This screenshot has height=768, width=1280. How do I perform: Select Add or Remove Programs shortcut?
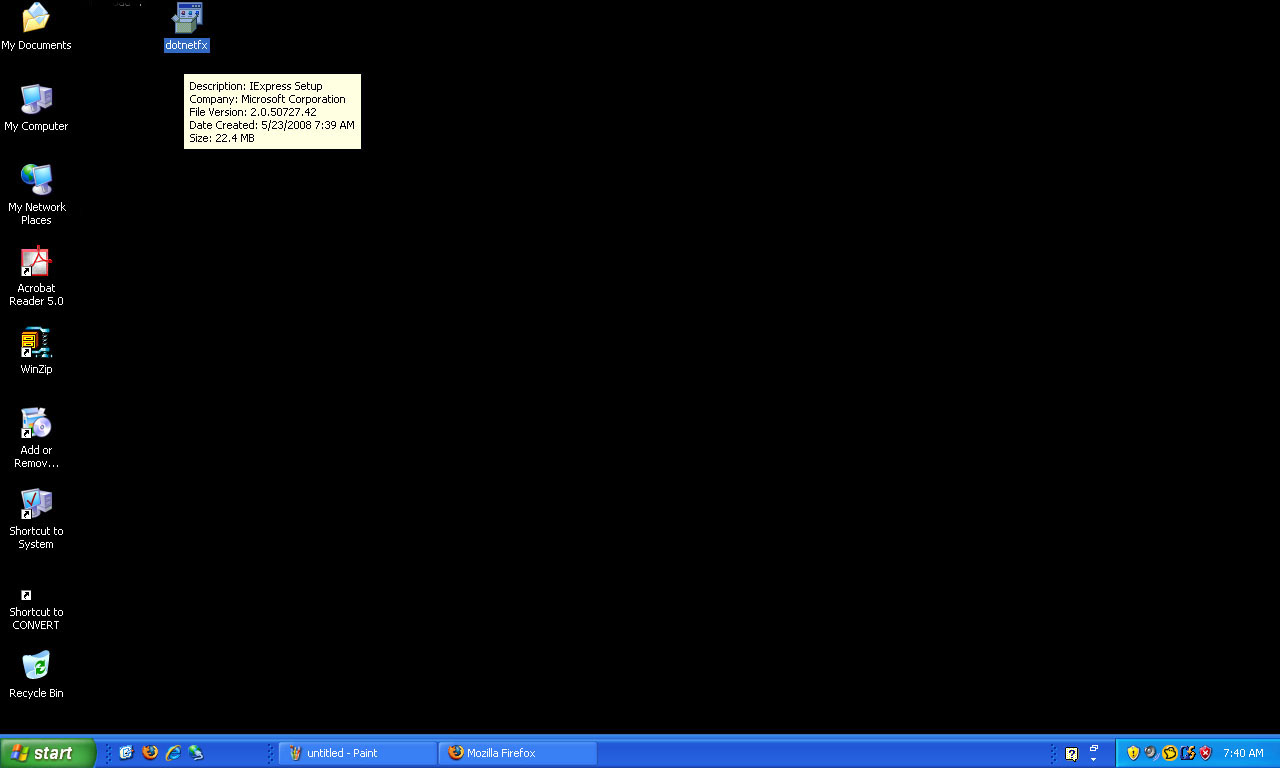point(36,424)
